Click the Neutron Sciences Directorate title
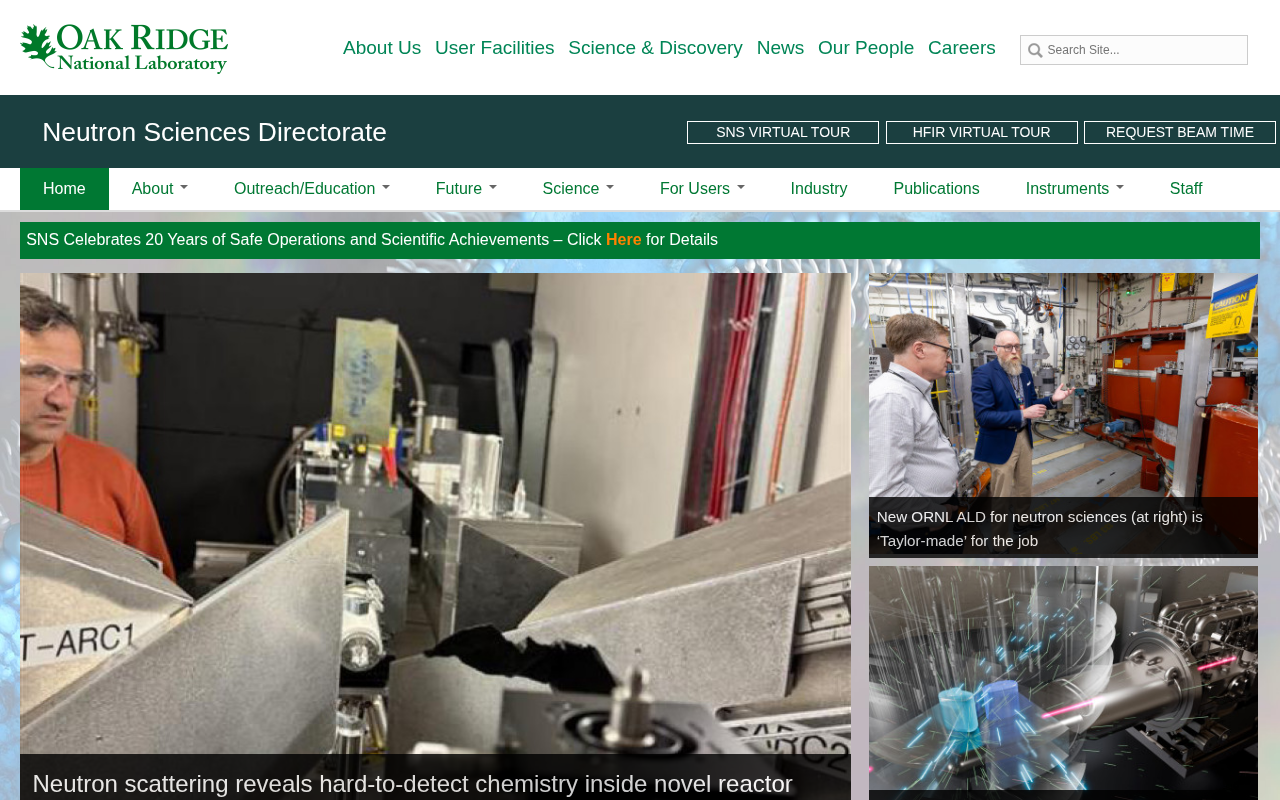Viewport: 1280px width, 800px height. 214,132
